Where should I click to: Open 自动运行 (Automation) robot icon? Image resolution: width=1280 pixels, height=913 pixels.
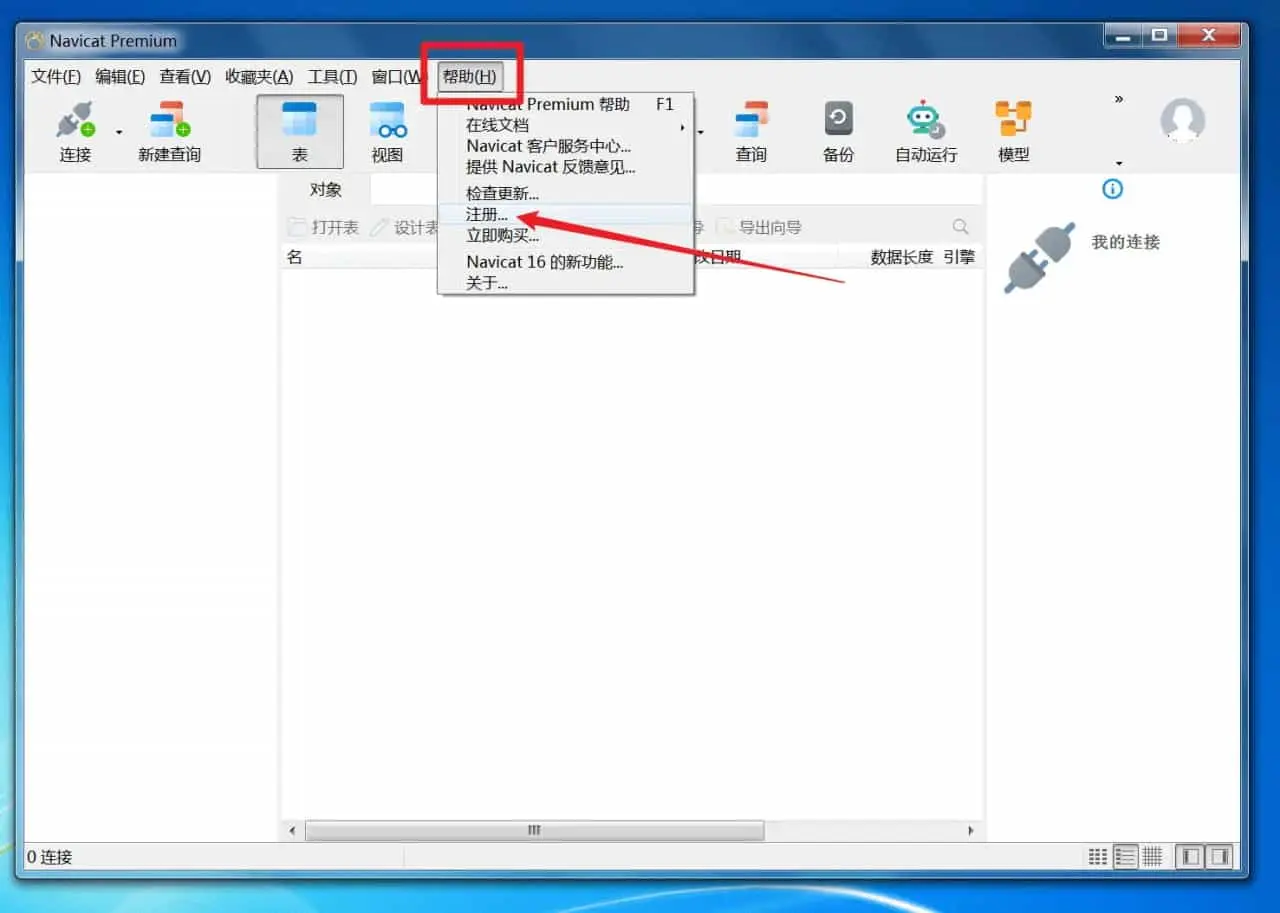[925, 120]
